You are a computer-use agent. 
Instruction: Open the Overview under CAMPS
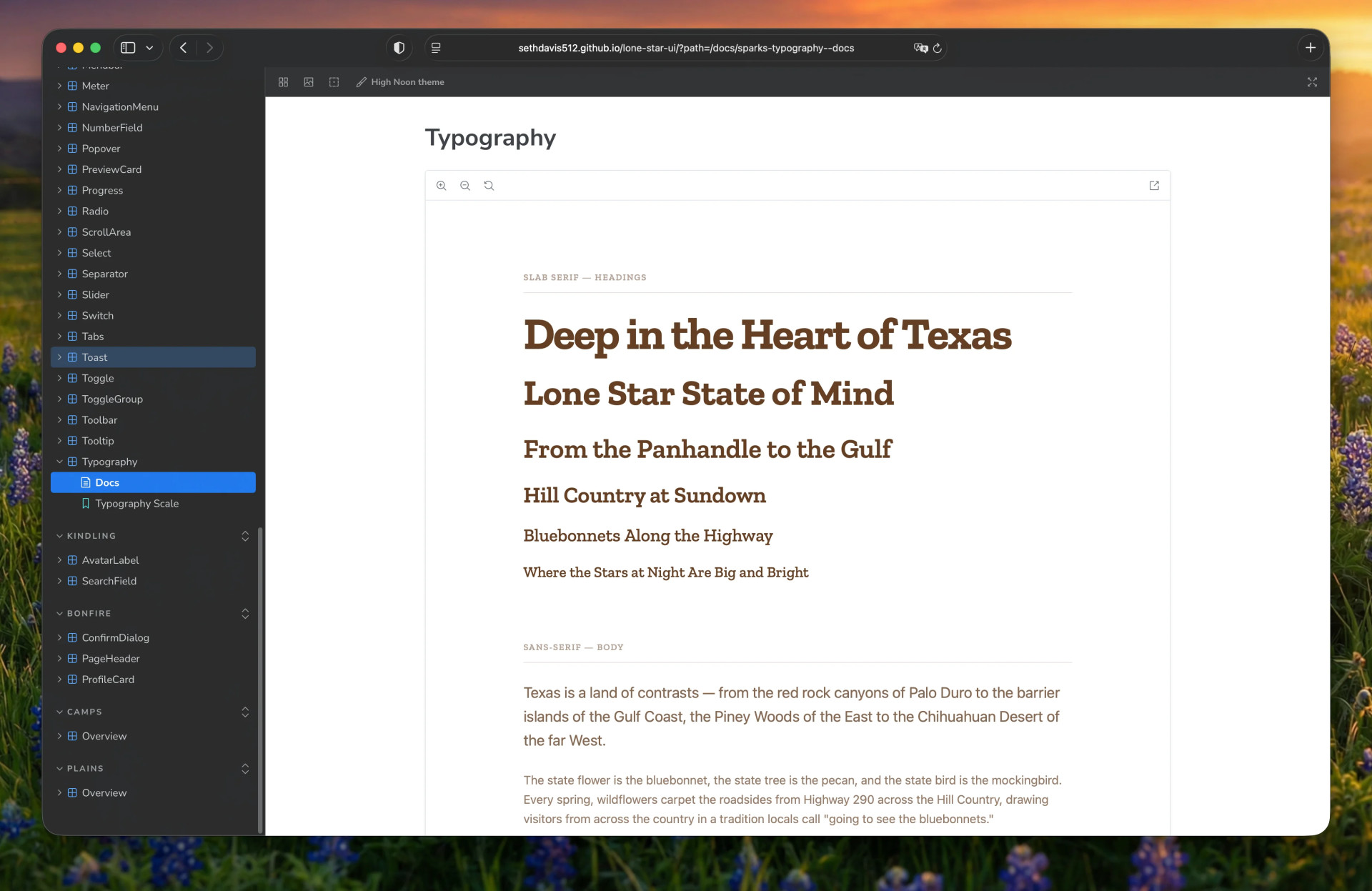click(x=104, y=735)
